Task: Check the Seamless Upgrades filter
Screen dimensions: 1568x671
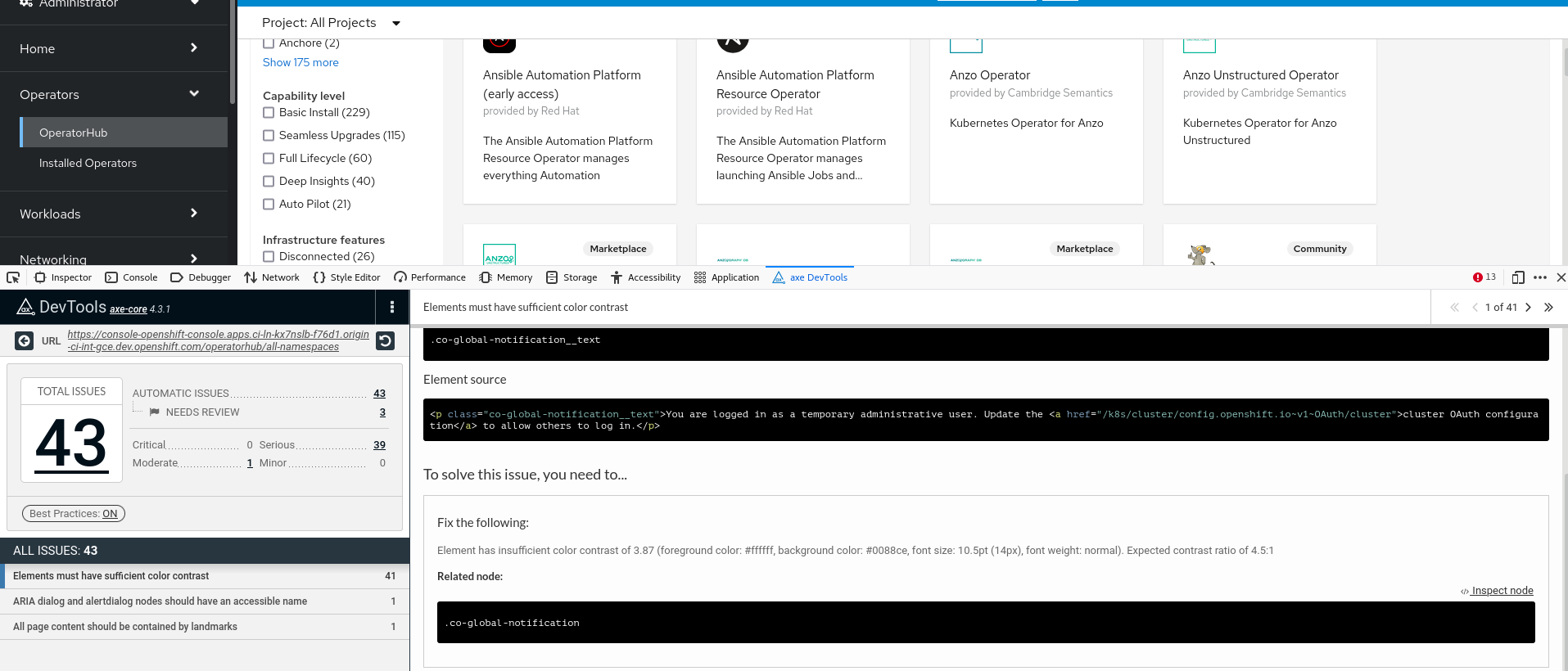Action: pyautogui.click(x=269, y=136)
